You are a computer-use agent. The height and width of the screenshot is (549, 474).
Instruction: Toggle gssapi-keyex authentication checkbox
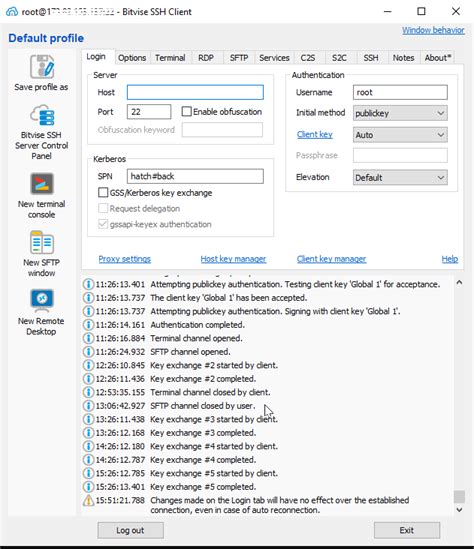103,224
